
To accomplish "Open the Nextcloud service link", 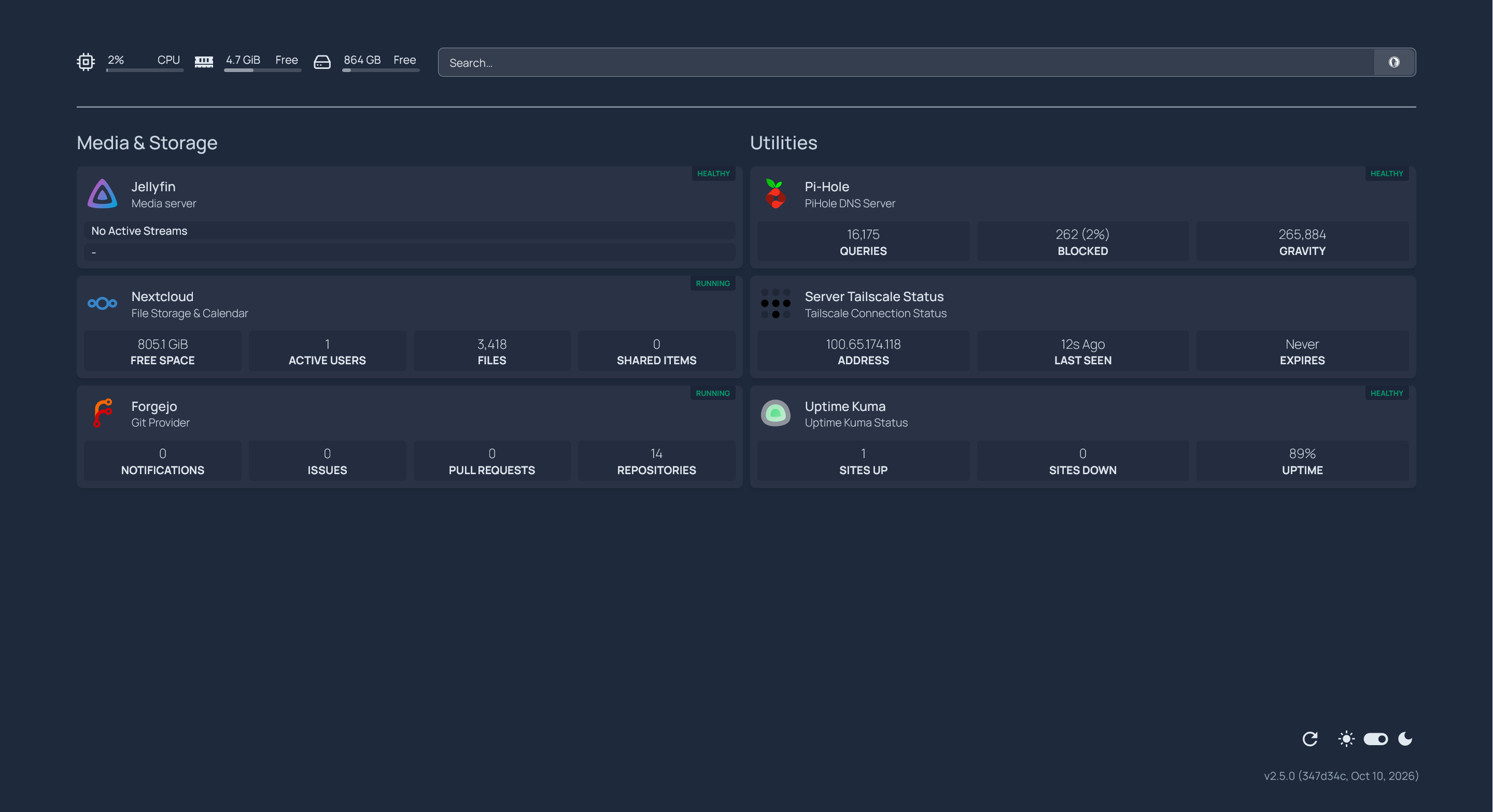I will point(162,296).
